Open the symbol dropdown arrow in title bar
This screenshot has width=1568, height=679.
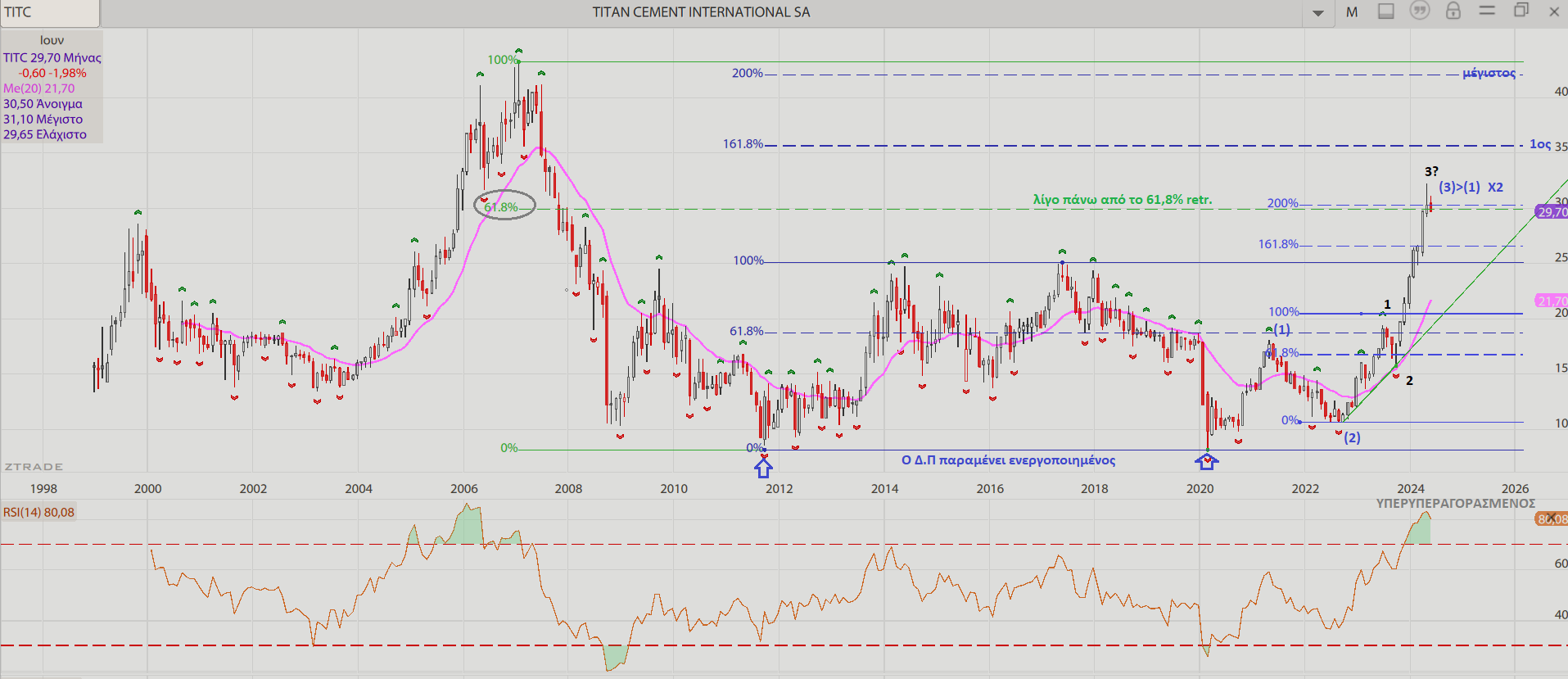coord(1318,13)
